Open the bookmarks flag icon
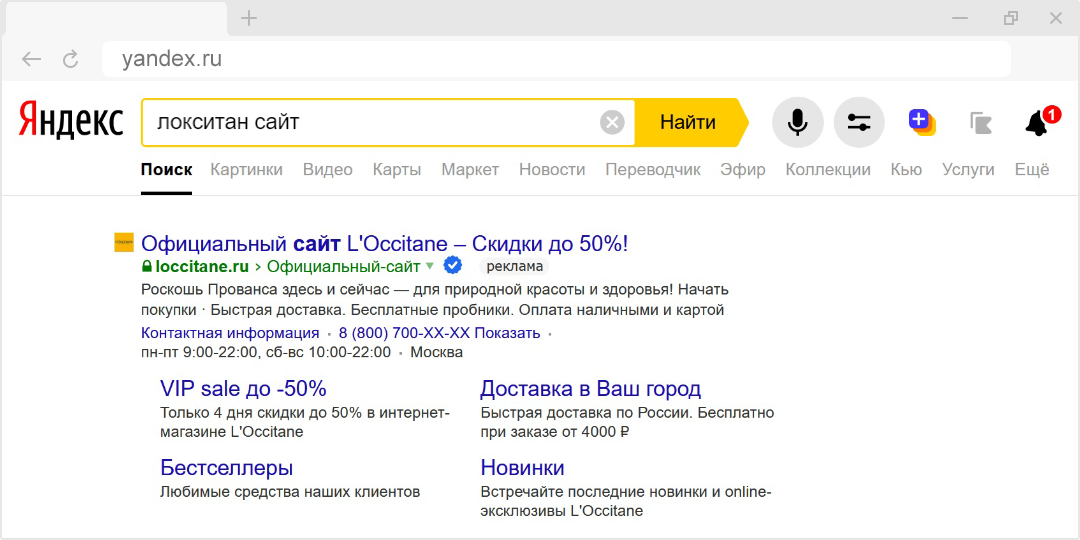 981,123
